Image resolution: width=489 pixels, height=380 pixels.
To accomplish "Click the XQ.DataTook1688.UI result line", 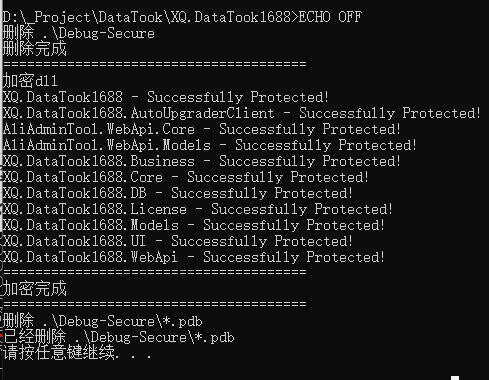I will pos(178,241).
